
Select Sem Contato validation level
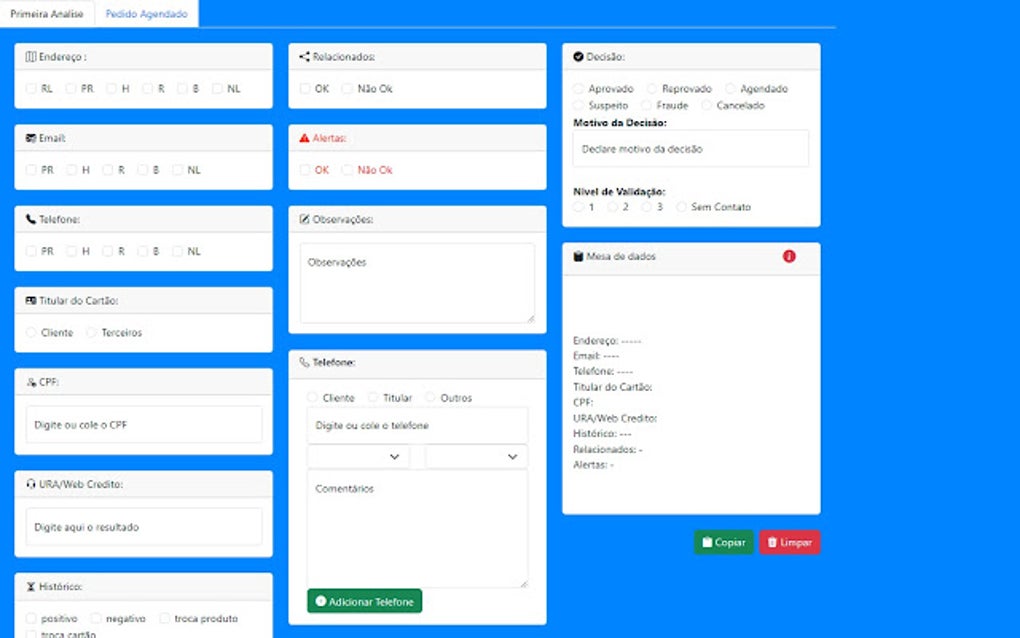tap(681, 207)
